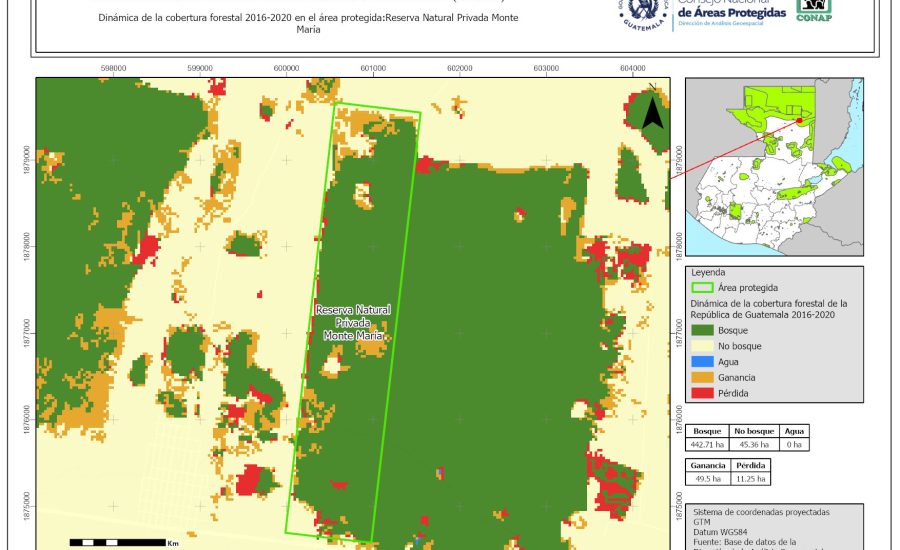Click the red location dot on inset map
The image size is (900, 550).
[799, 121]
